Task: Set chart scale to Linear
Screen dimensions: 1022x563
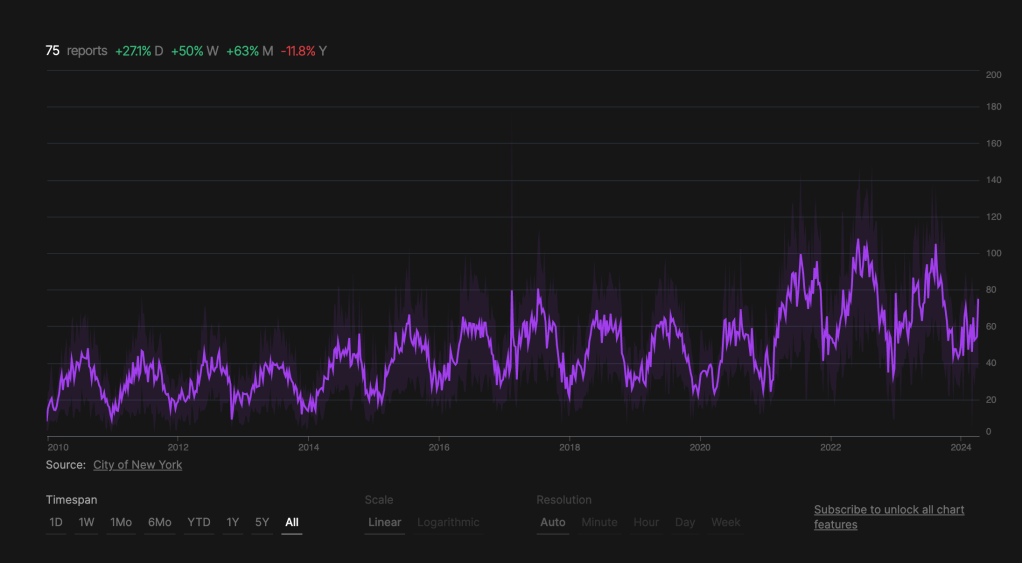Action: click(x=385, y=522)
